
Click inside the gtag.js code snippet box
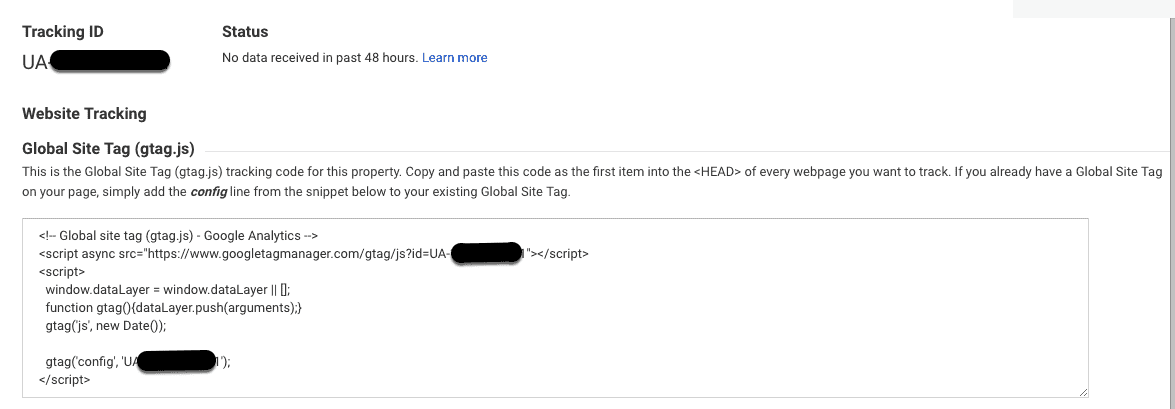[555, 308]
